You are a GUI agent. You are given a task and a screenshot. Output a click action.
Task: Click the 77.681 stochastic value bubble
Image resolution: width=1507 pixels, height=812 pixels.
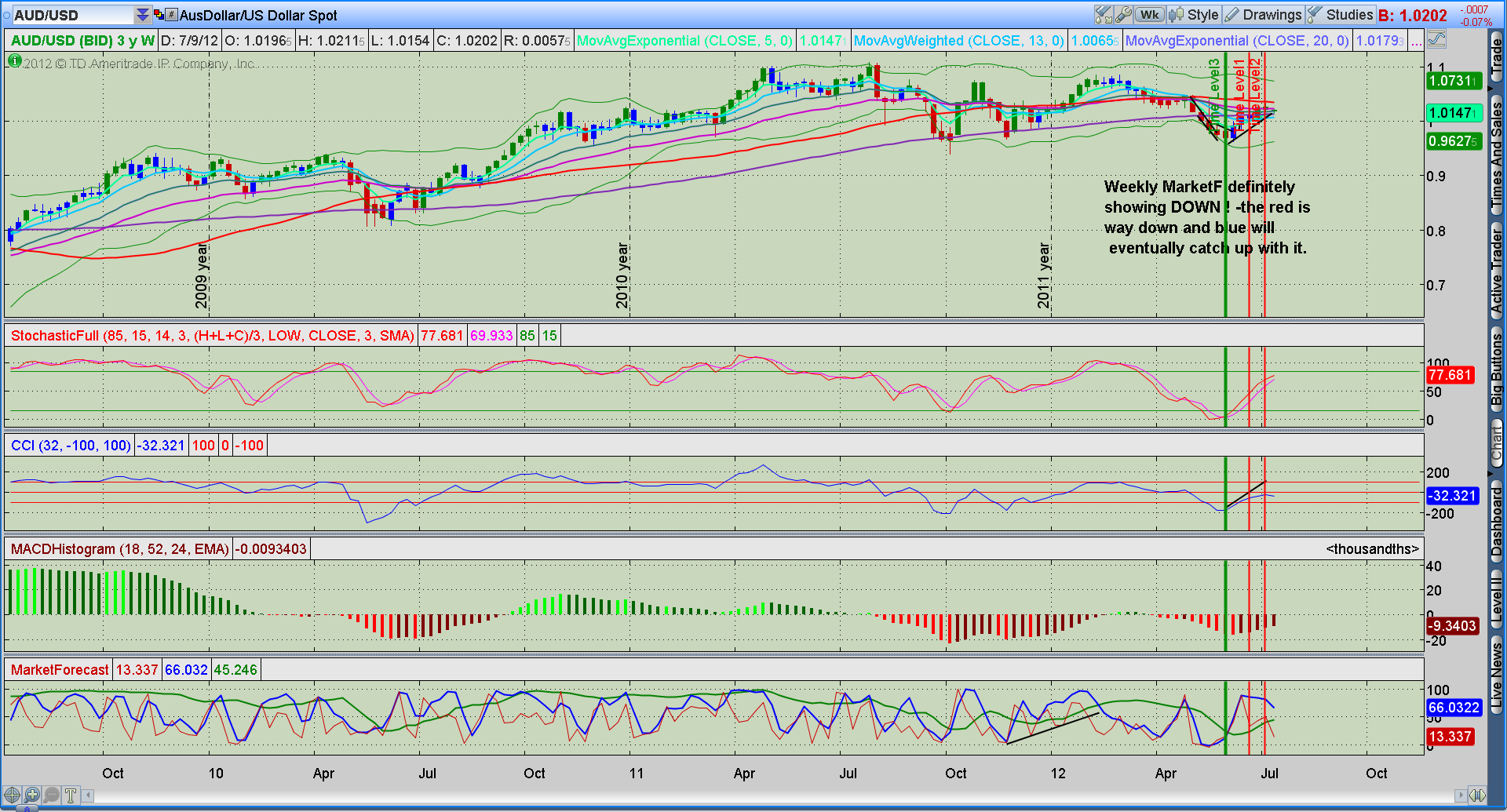pyautogui.click(x=1449, y=375)
